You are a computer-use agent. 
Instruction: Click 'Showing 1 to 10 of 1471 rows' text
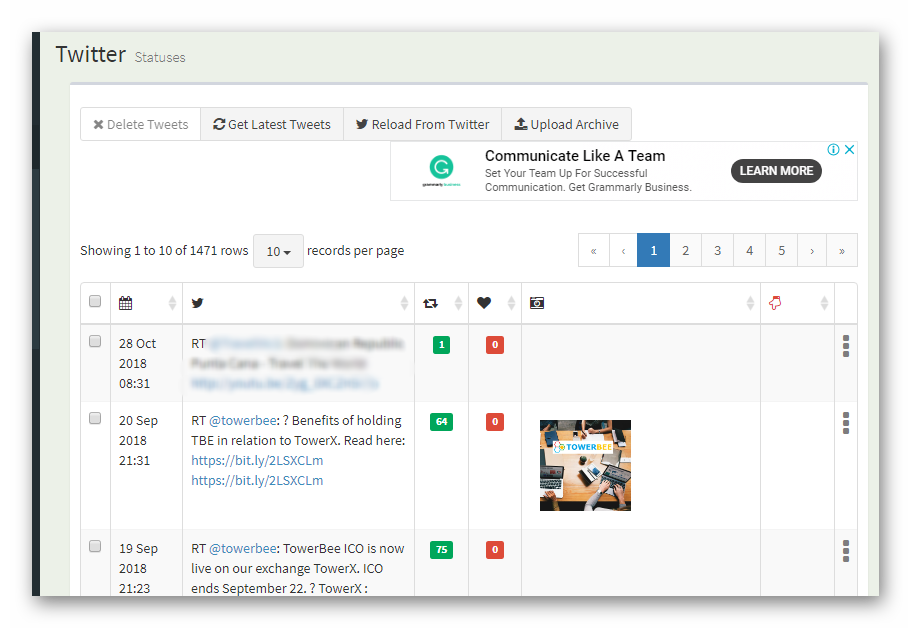pyautogui.click(x=164, y=250)
